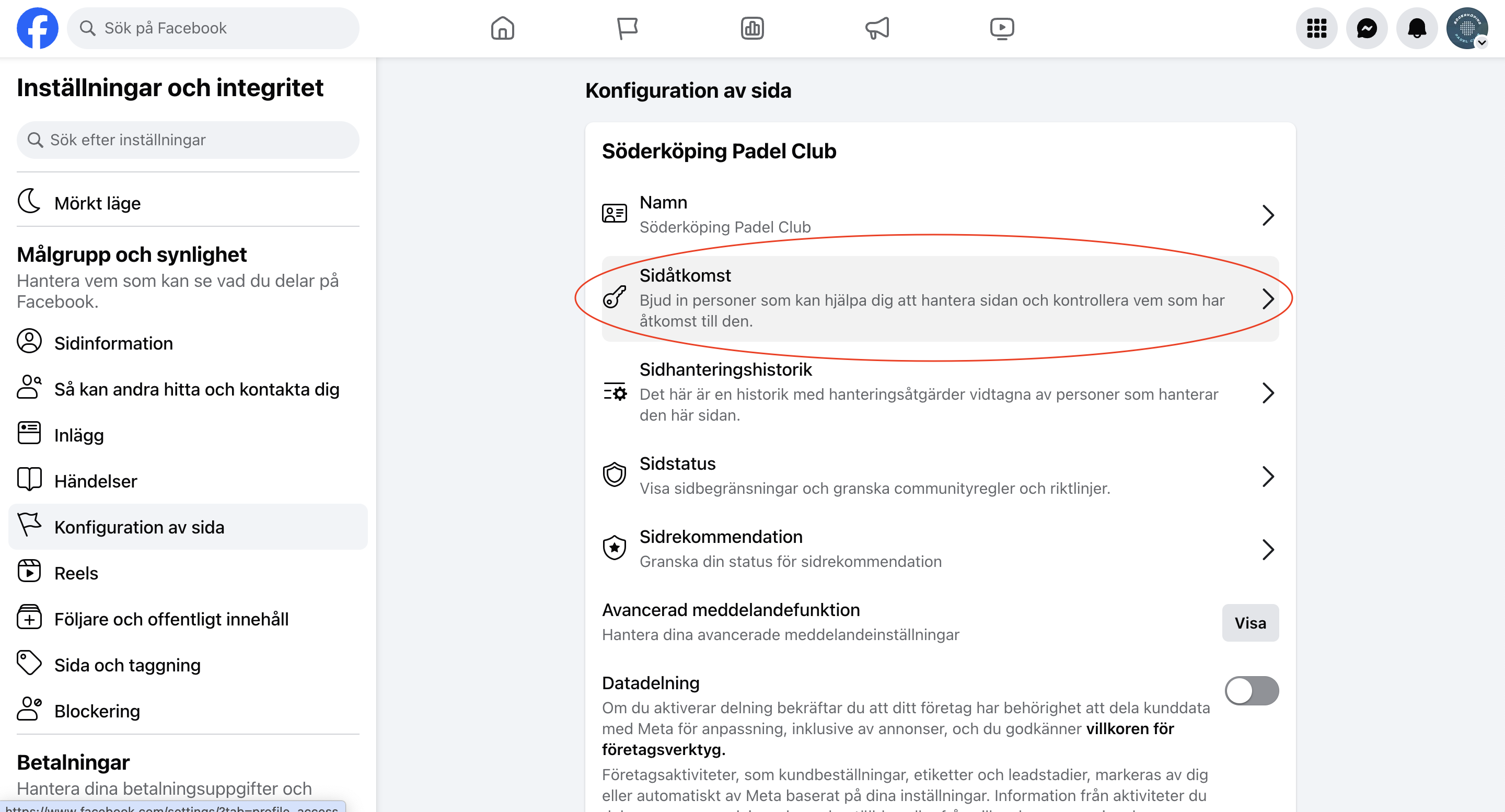This screenshot has height=812, width=1505.
Task: Click the Visa button
Action: pos(1249,623)
